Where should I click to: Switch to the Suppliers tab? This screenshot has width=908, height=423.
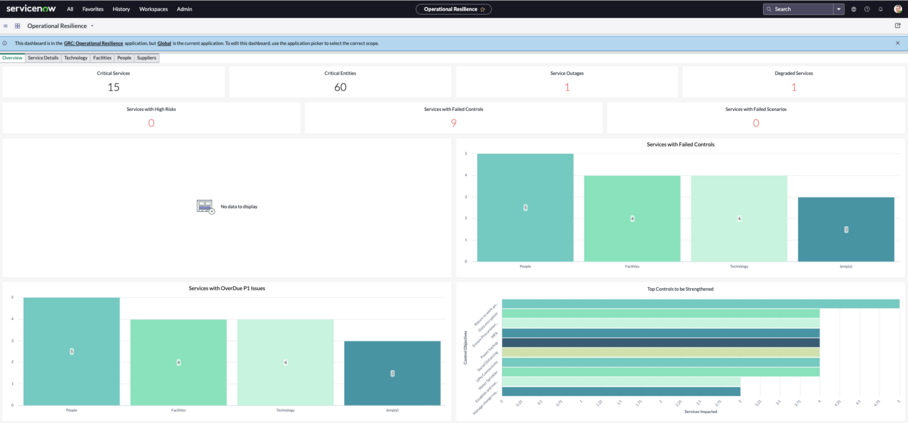click(147, 58)
